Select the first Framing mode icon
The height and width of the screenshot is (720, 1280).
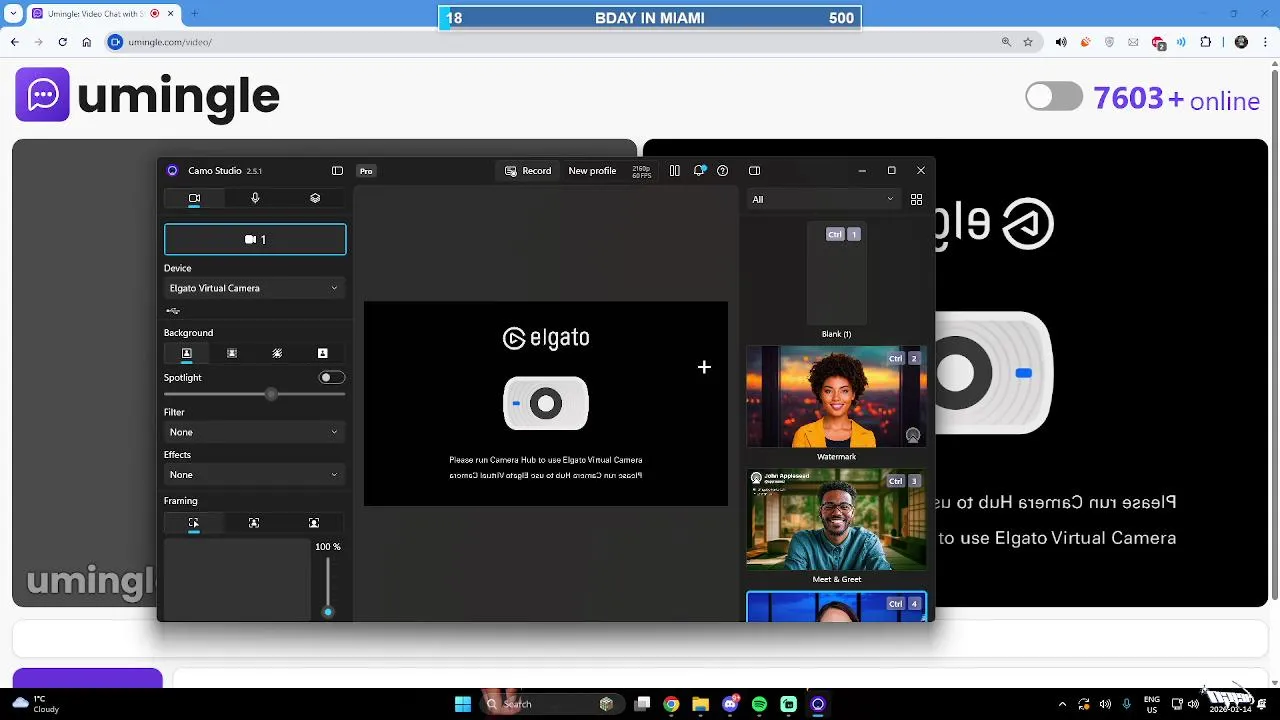(x=194, y=523)
